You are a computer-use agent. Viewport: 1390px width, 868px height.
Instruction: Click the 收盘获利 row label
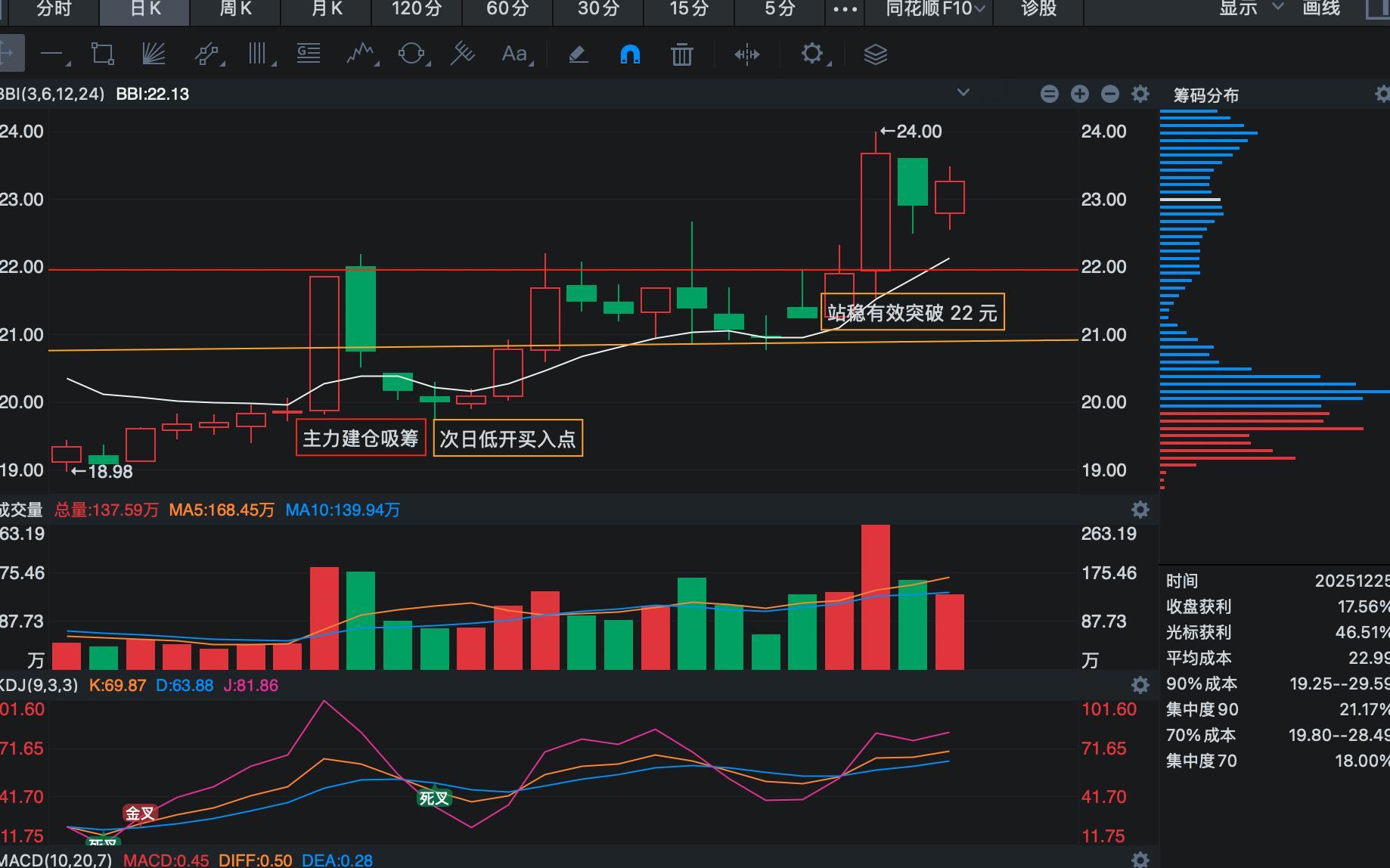(x=1199, y=606)
